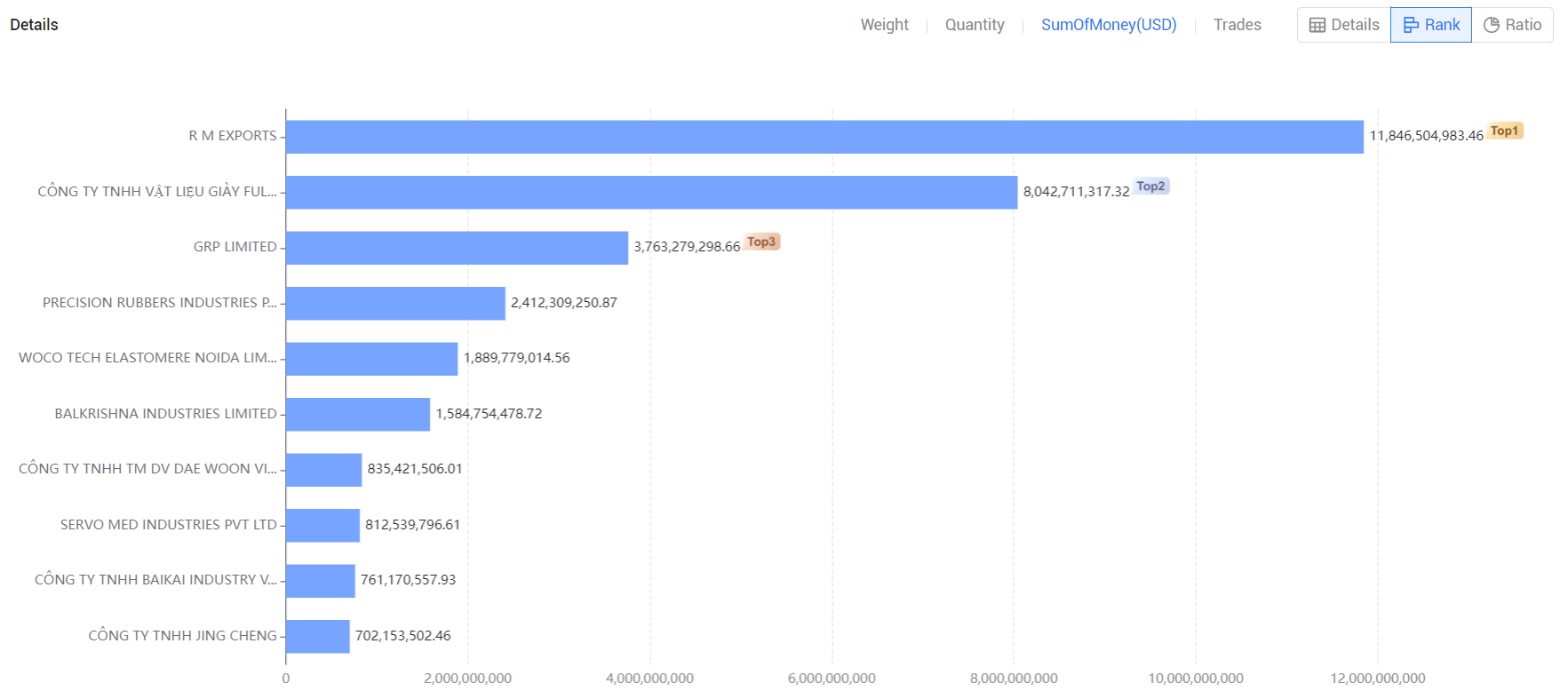Click CÔNG TY TNHH JING CHENG label
The image size is (1568, 699).
coord(183,636)
